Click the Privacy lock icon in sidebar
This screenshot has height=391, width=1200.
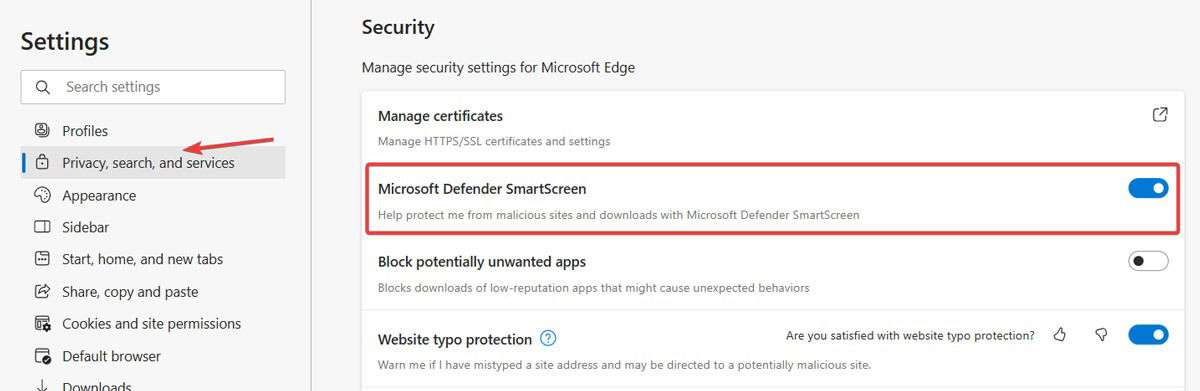42,162
